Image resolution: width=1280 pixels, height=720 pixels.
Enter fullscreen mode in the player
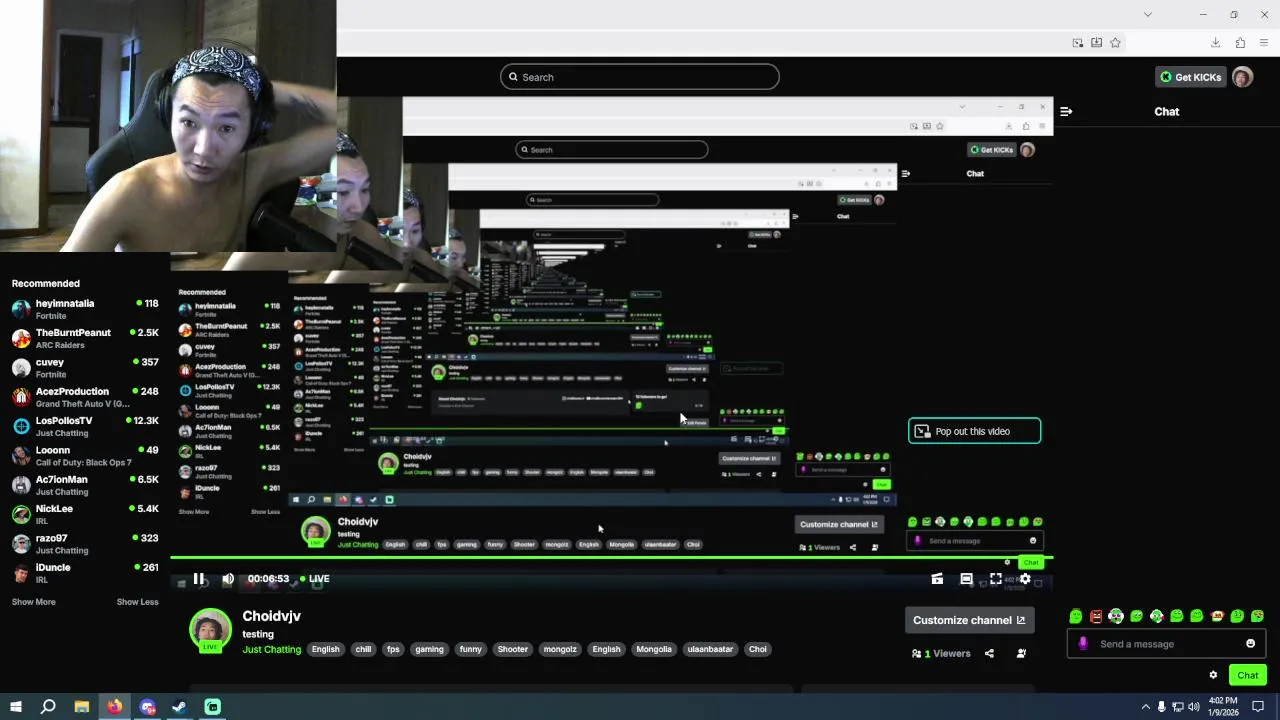[x=996, y=578]
